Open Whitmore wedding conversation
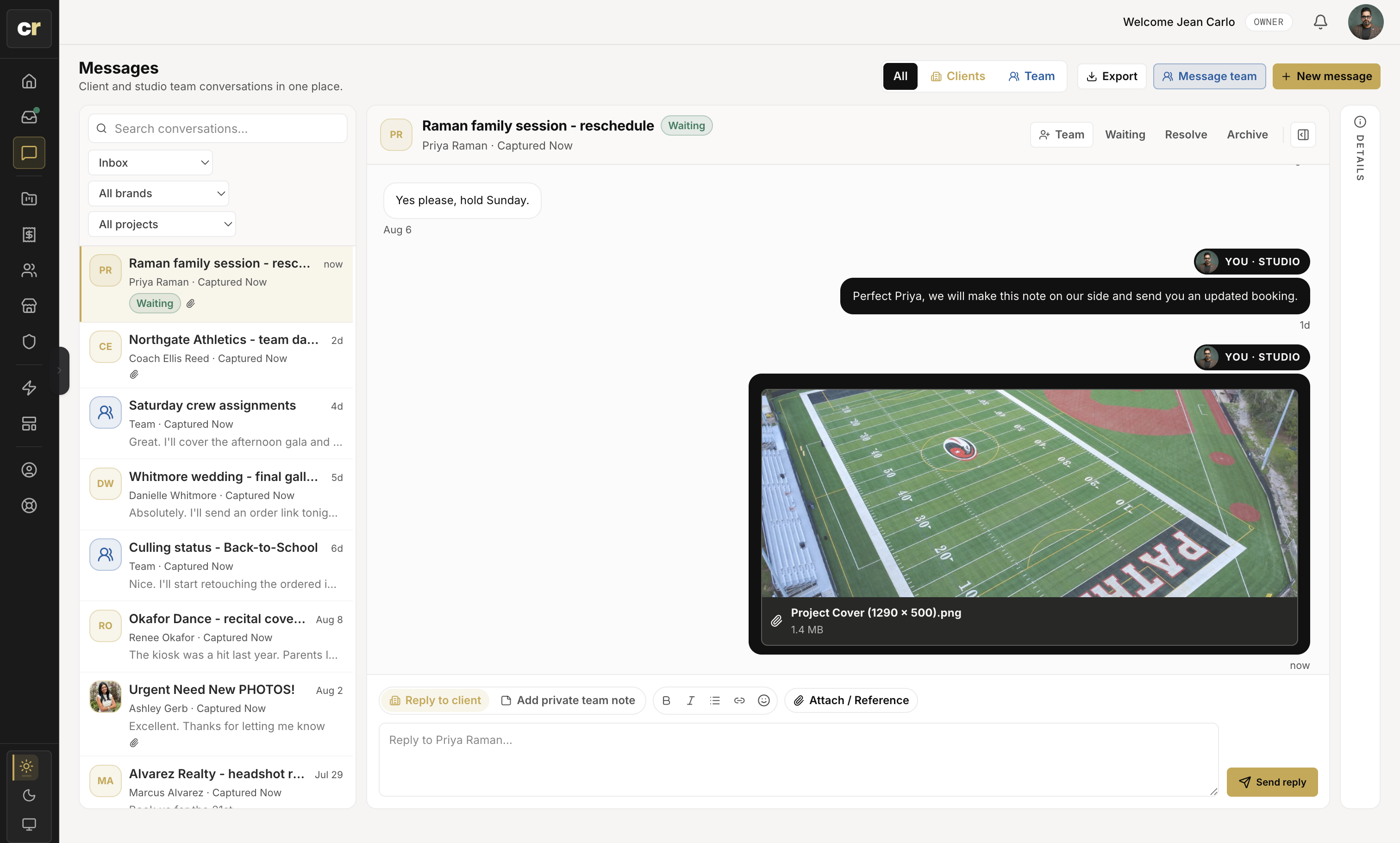1400x843 pixels. click(x=216, y=495)
